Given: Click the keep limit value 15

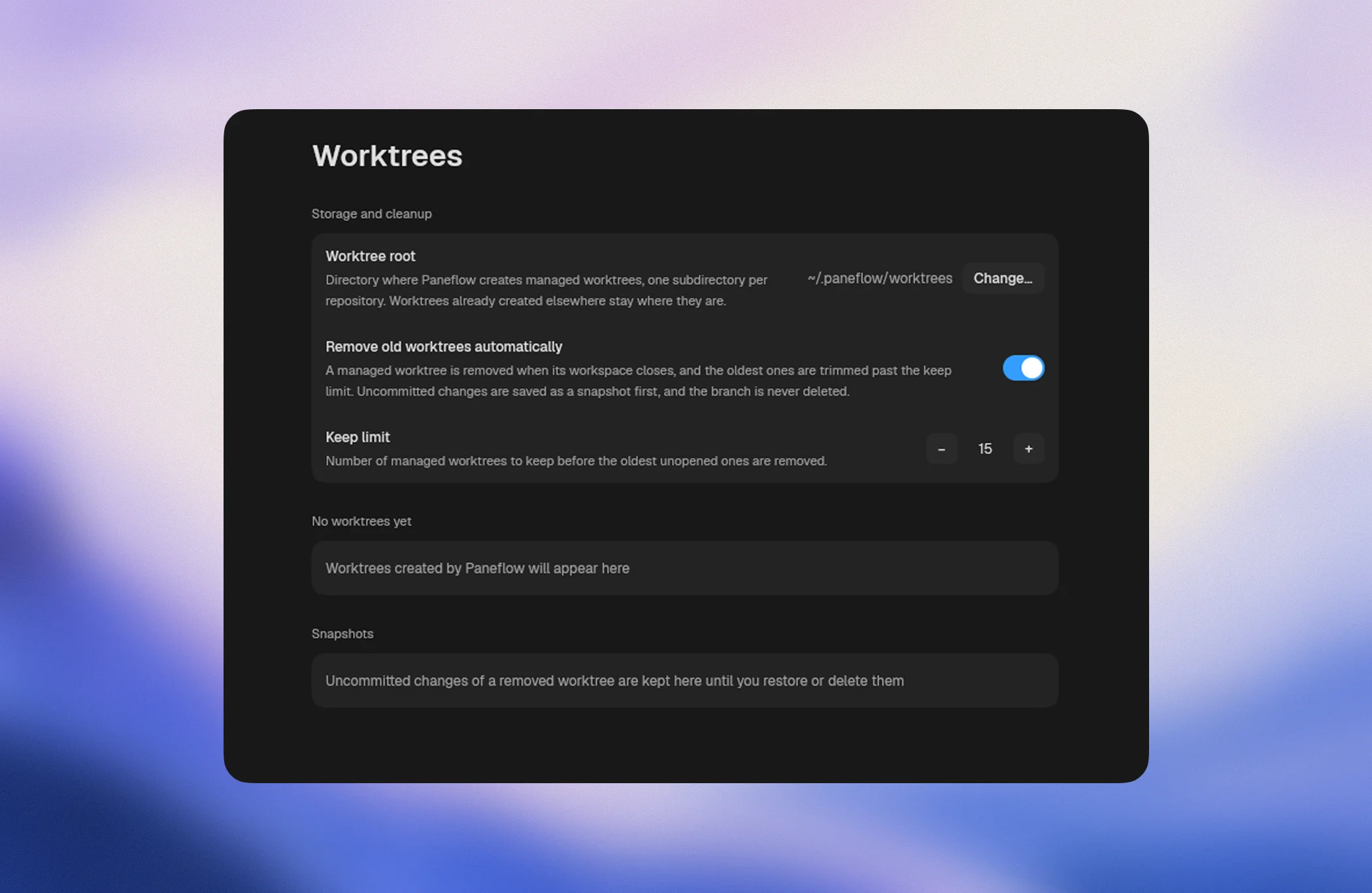Looking at the screenshot, I should coord(985,449).
